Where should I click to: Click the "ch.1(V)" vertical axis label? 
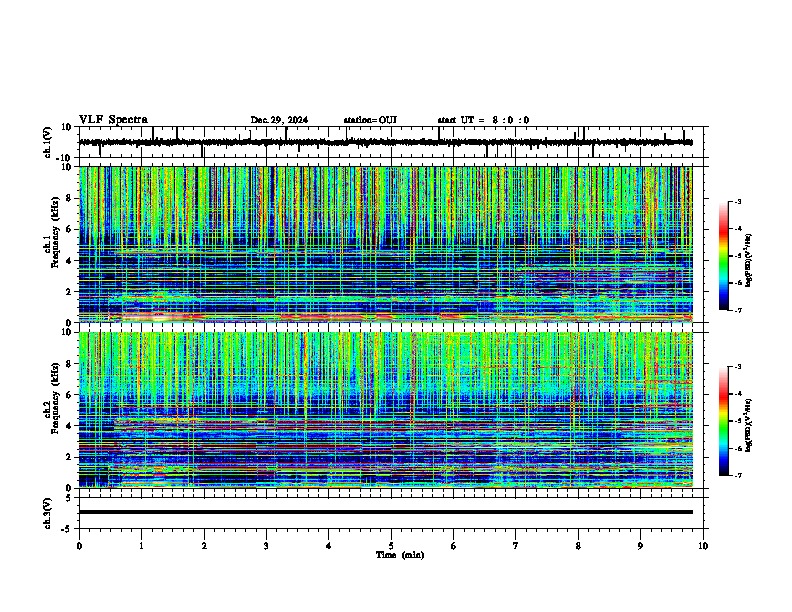click(48, 142)
